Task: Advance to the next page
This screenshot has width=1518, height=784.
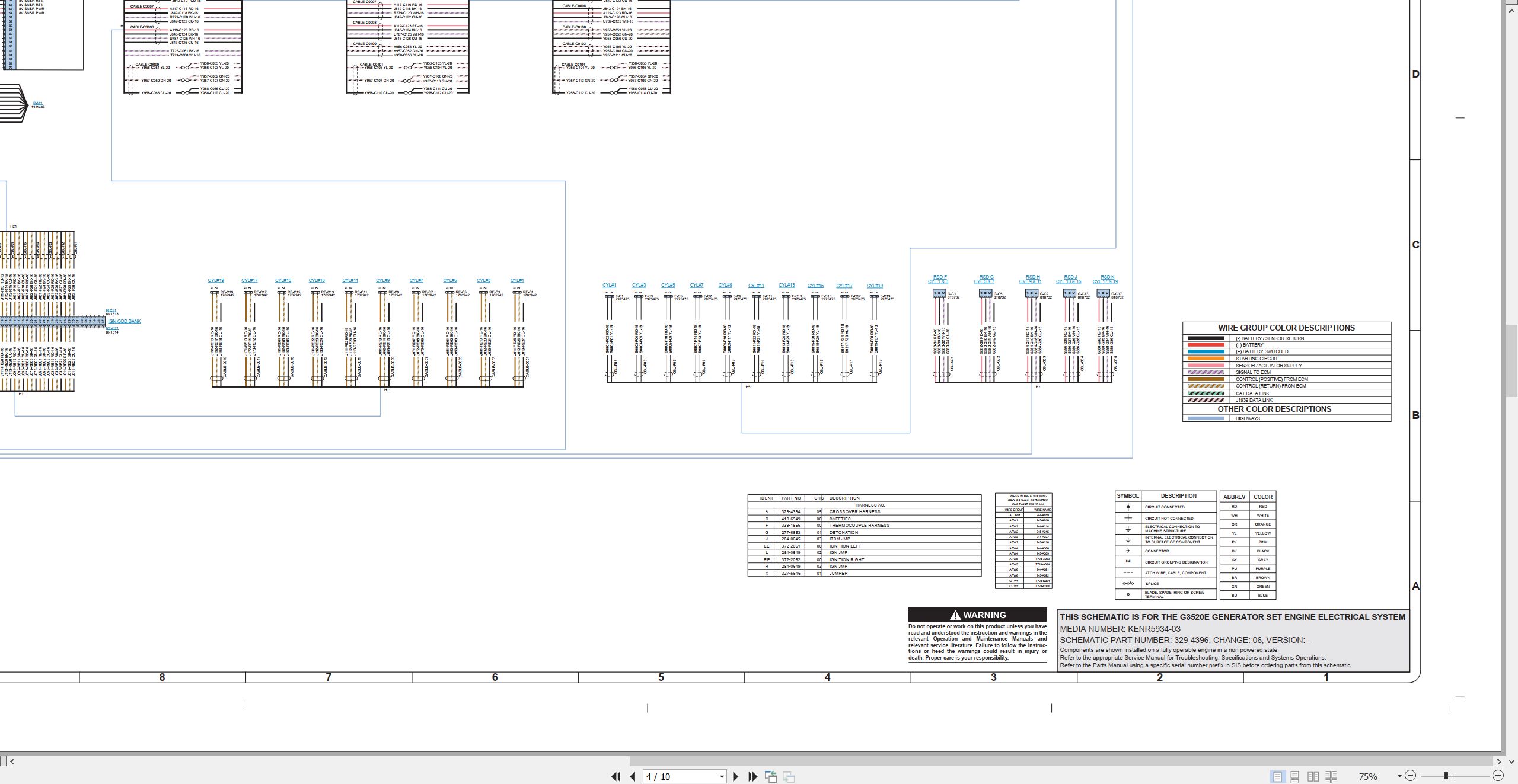Action: pos(736,776)
